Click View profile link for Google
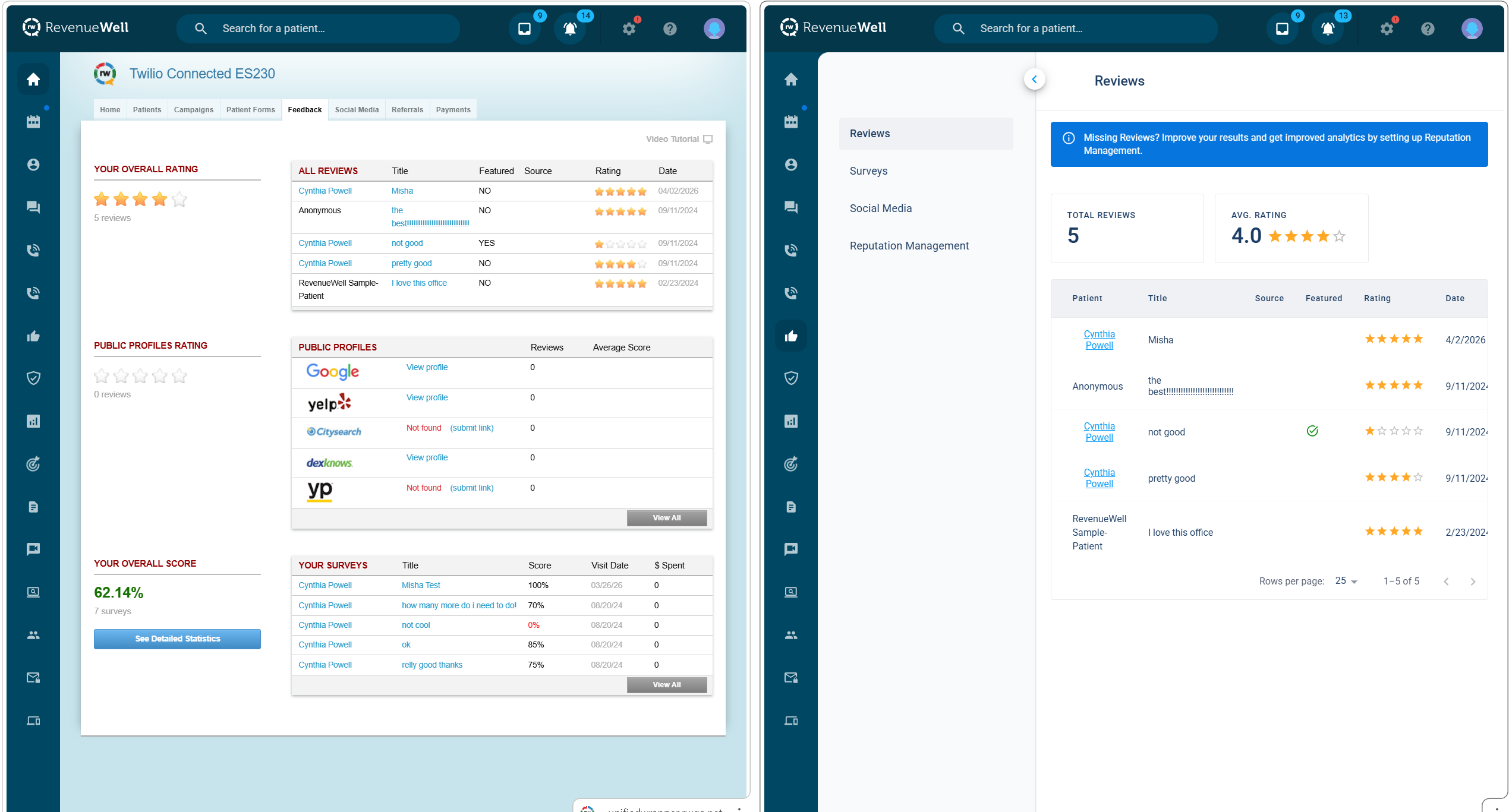The height and width of the screenshot is (812, 1509). click(x=427, y=367)
